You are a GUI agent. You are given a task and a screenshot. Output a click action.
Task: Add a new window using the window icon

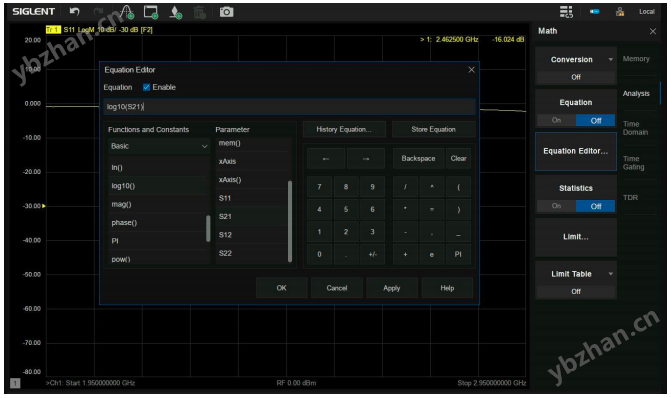click(151, 12)
